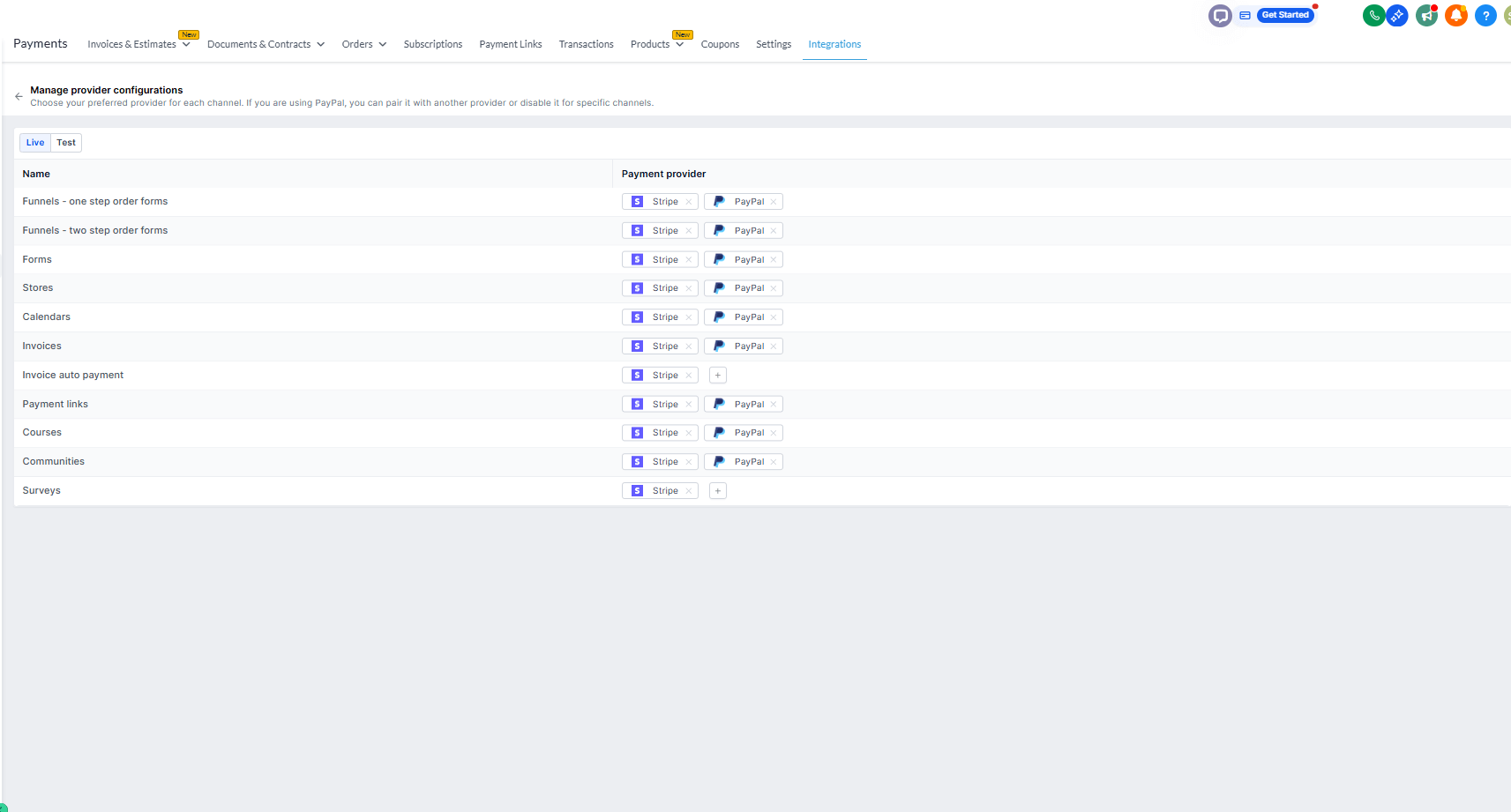Remove Stripe from Funnels one step order forms
The height and width of the screenshot is (812, 1511).
tap(689, 202)
